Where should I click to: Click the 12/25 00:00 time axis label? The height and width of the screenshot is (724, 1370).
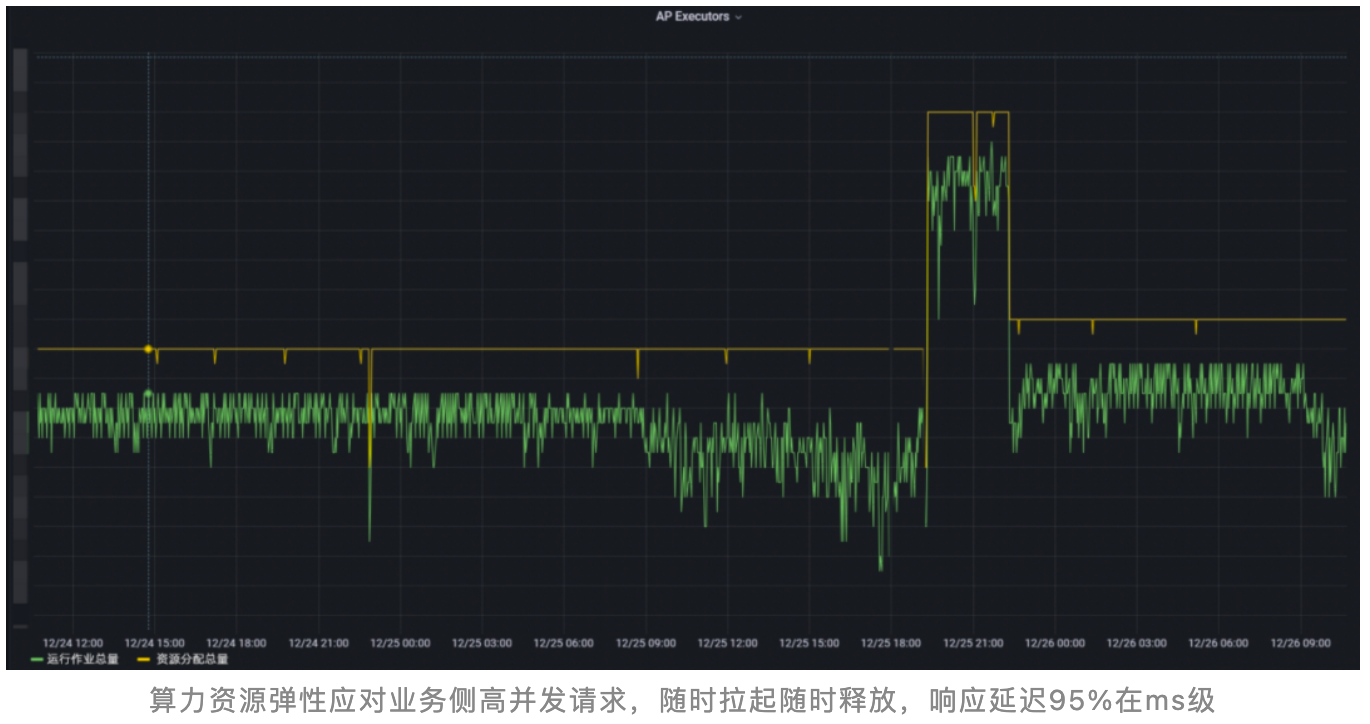[400, 643]
